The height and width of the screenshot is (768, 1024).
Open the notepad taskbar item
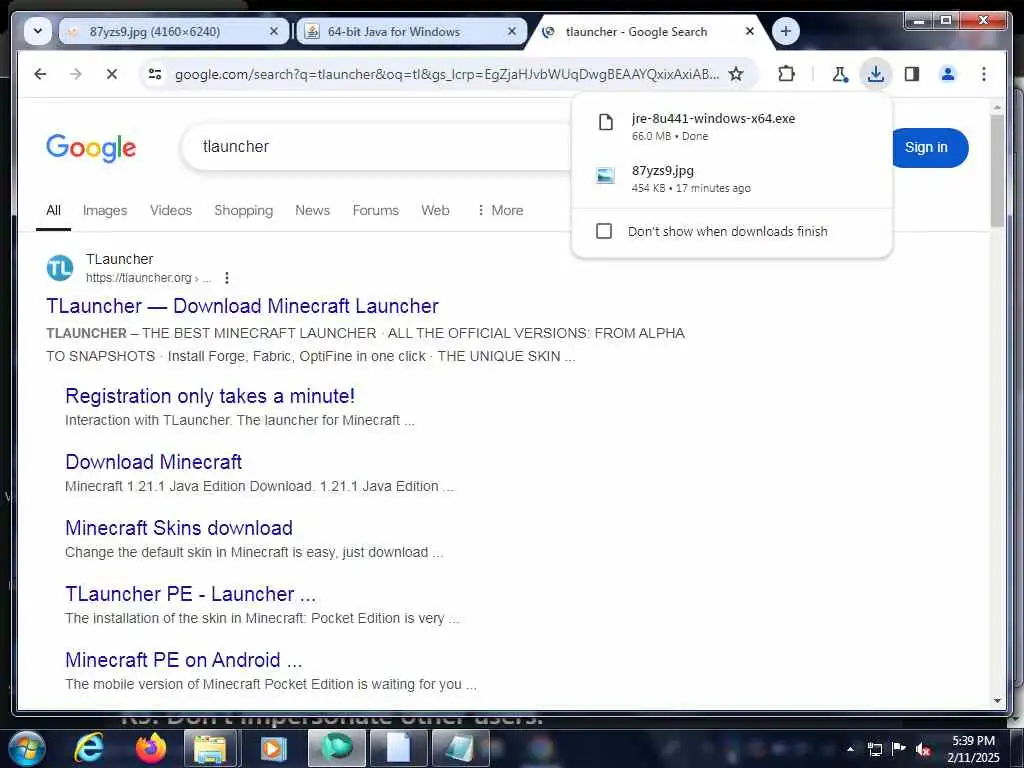point(460,748)
